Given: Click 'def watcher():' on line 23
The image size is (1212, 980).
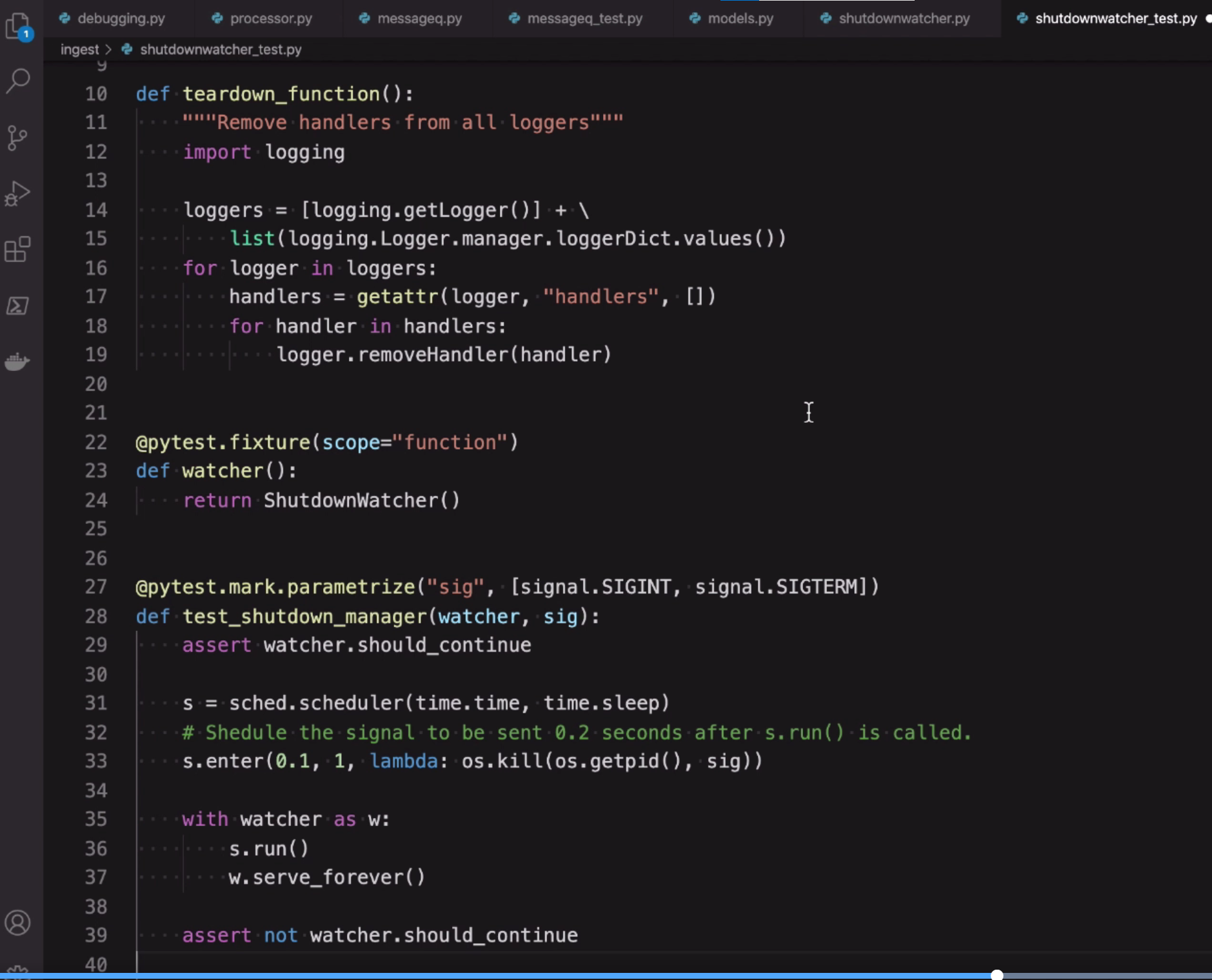Looking at the screenshot, I should [x=216, y=471].
